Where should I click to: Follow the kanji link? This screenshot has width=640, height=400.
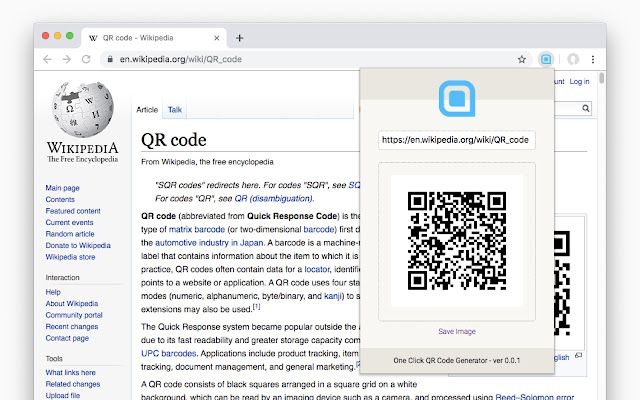pyautogui.click(x=333, y=296)
